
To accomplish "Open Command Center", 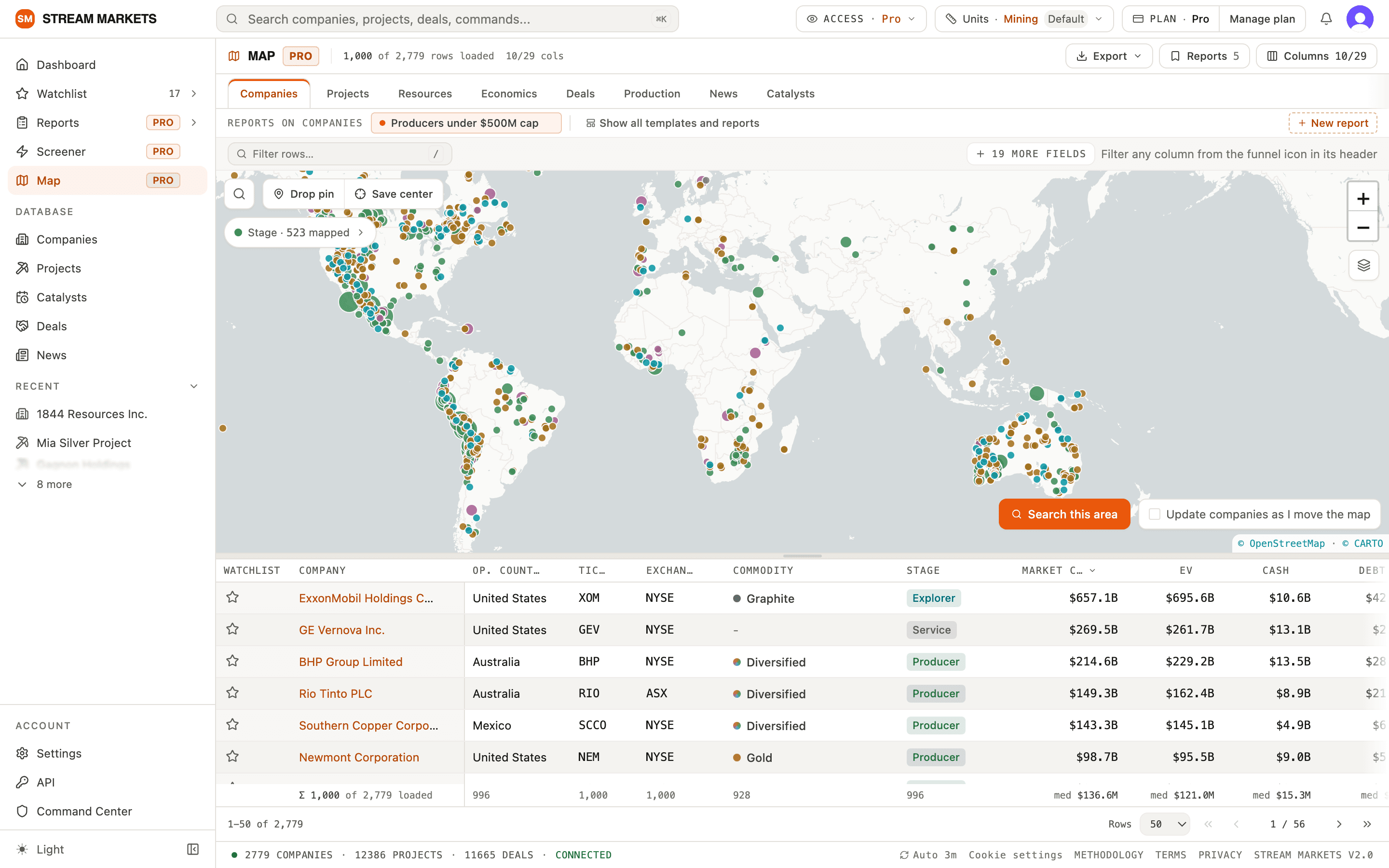I will [x=108, y=811].
